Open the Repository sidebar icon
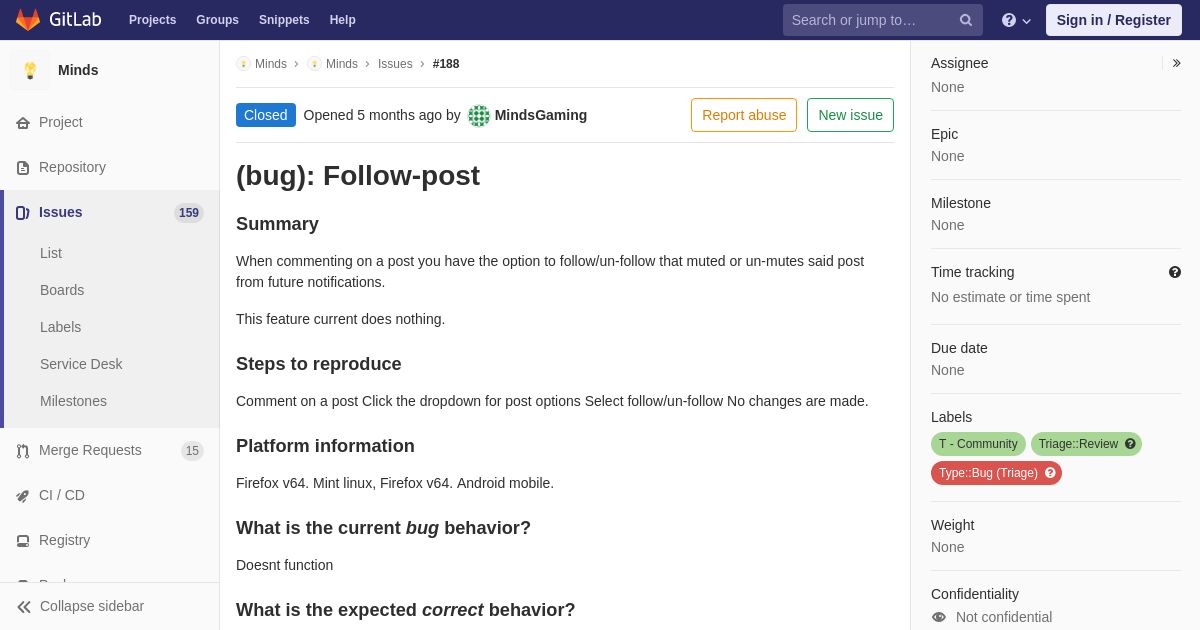 pos(23,168)
